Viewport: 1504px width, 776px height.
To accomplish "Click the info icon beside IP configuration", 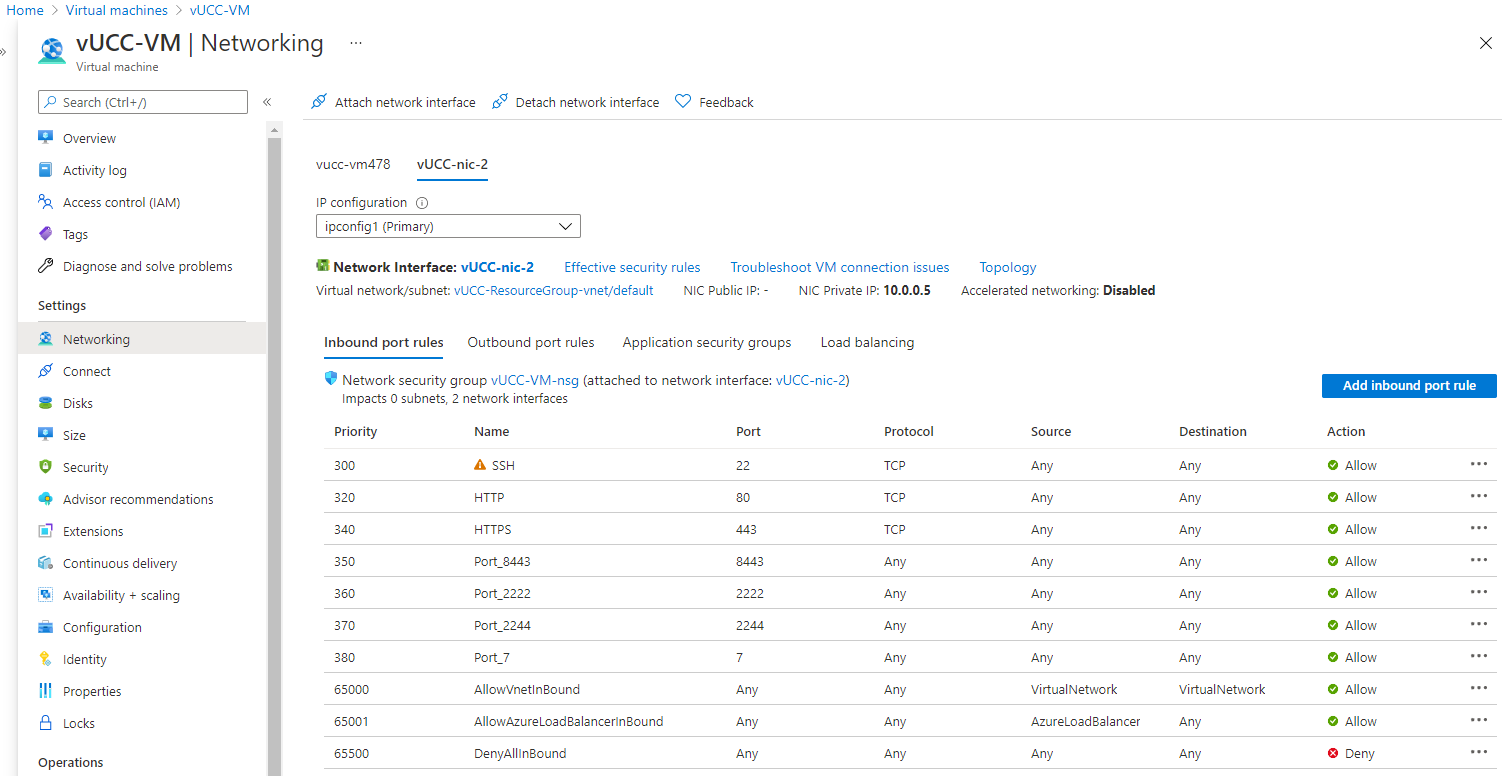I will [x=422, y=202].
